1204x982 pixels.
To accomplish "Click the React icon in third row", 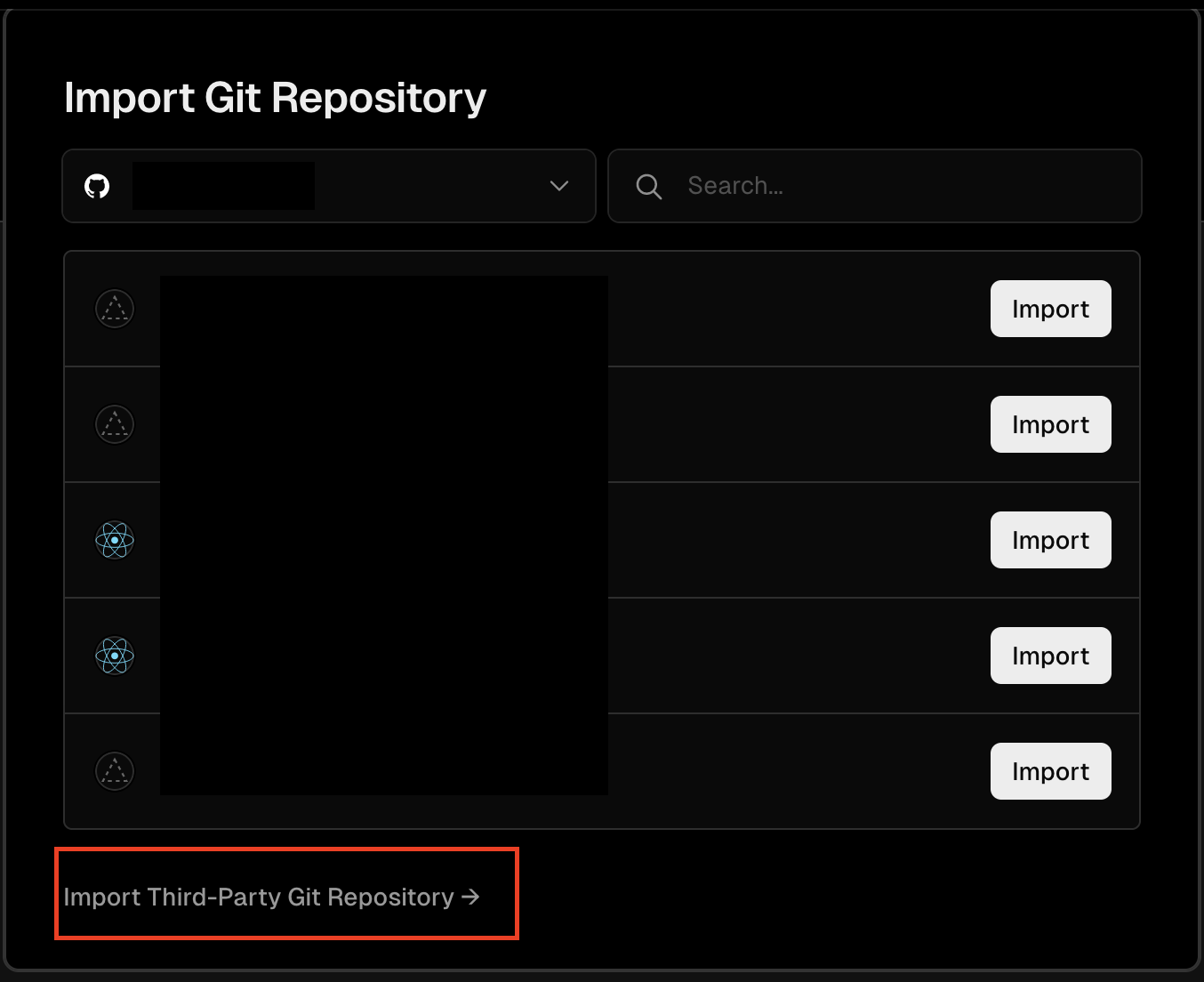I will pos(115,540).
